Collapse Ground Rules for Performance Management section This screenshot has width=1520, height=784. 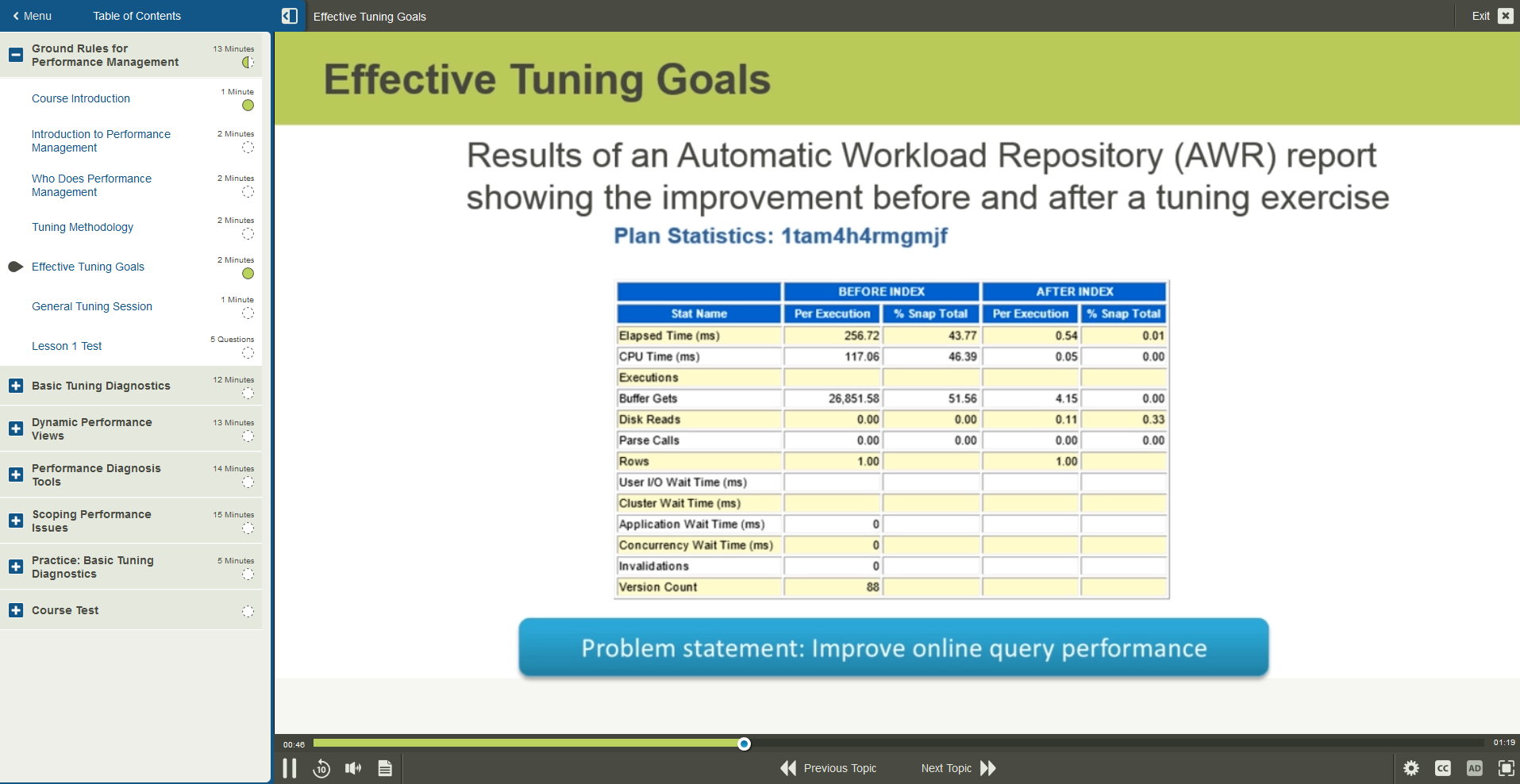tap(15, 55)
